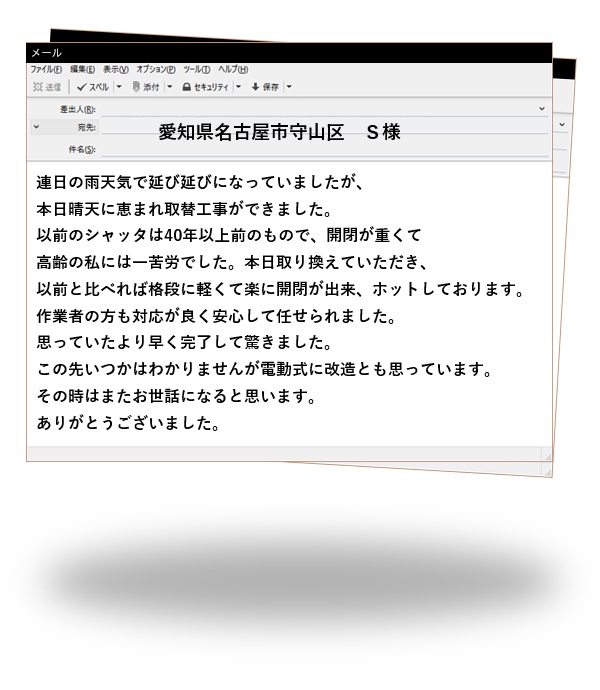
Task: Click the heading 愛知県名古屋市守山区 S様
Action: tap(280, 132)
